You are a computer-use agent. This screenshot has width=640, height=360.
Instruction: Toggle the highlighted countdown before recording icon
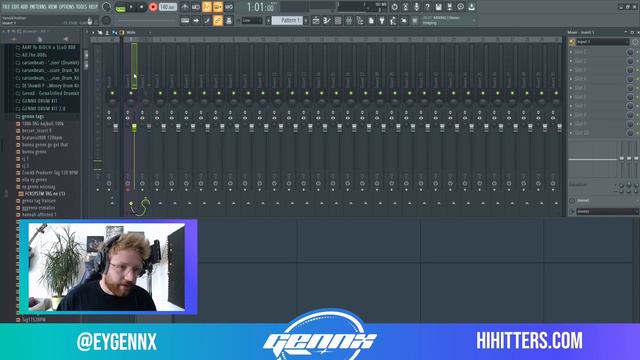click(207, 7)
